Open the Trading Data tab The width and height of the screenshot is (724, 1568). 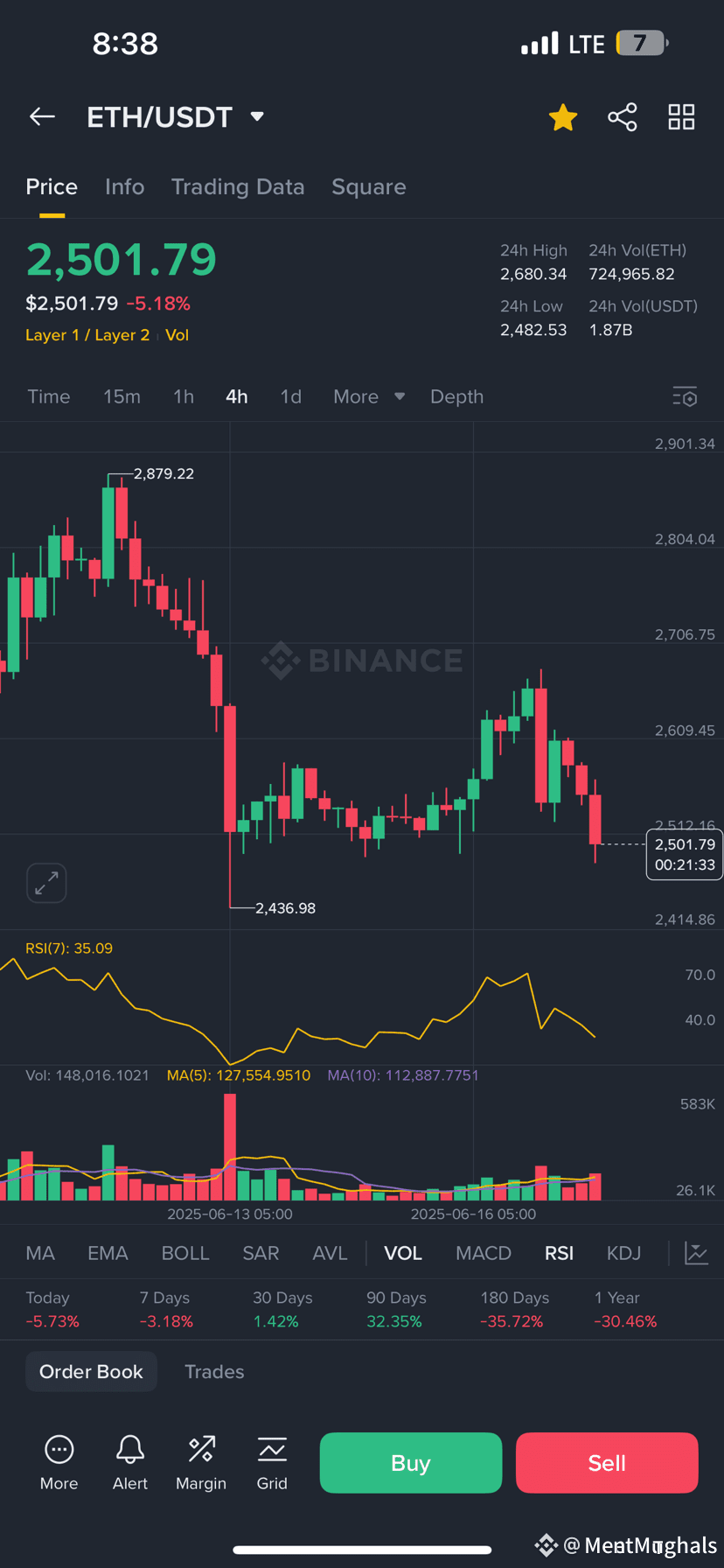tap(238, 187)
